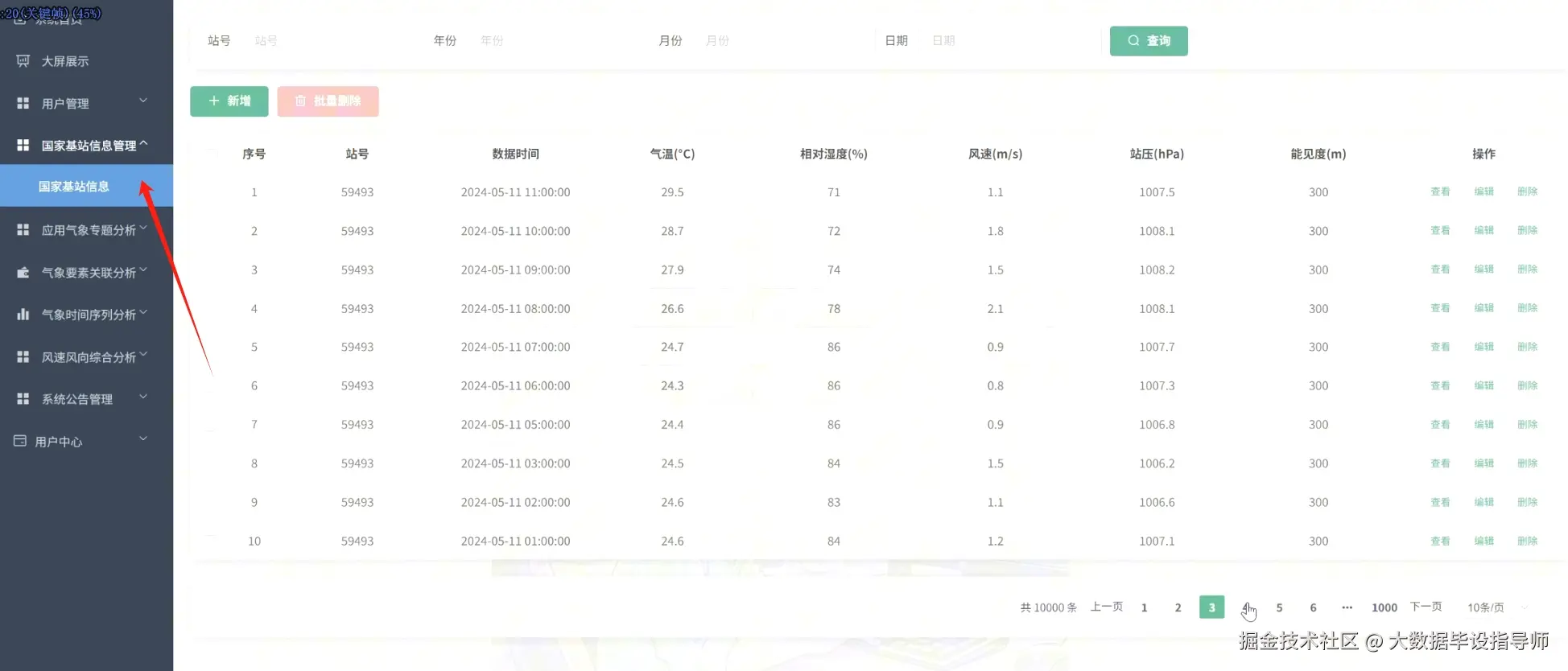1568x671 pixels.
Task: Click the 能见度(m) column header
Action: point(1318,154)
